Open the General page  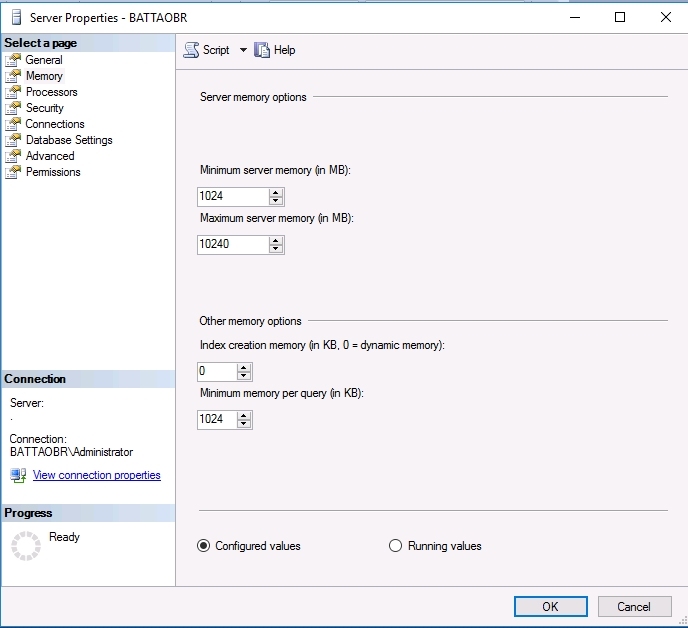tap(43, 60)
